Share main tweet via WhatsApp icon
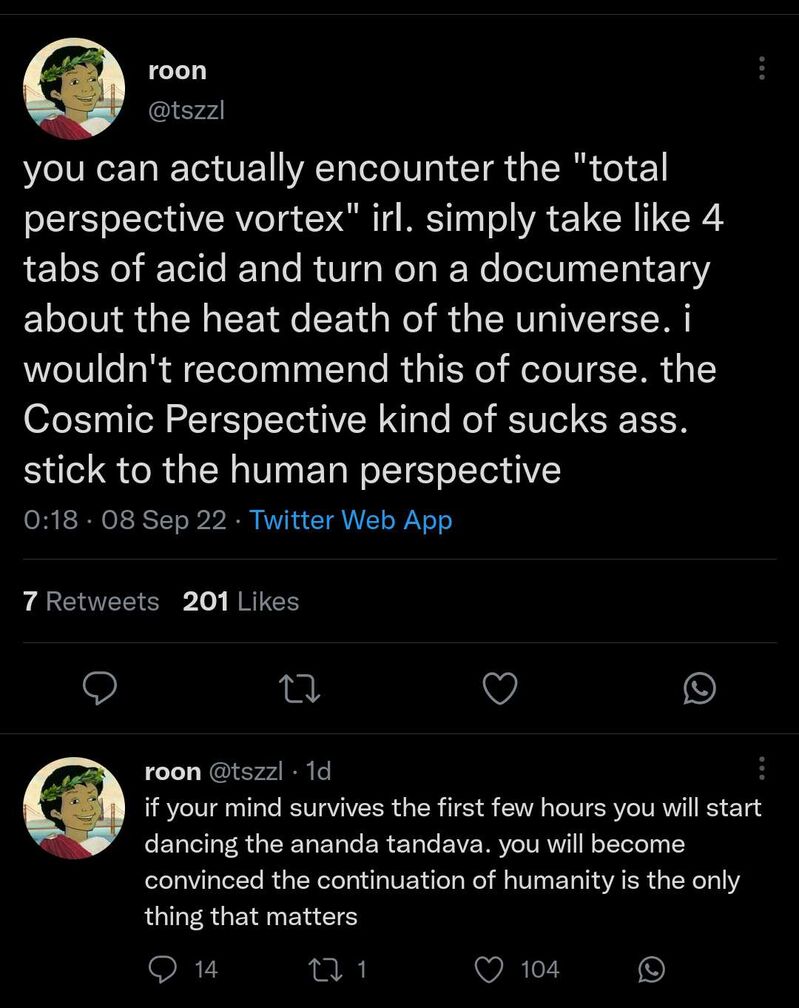 tap(699, 688)
